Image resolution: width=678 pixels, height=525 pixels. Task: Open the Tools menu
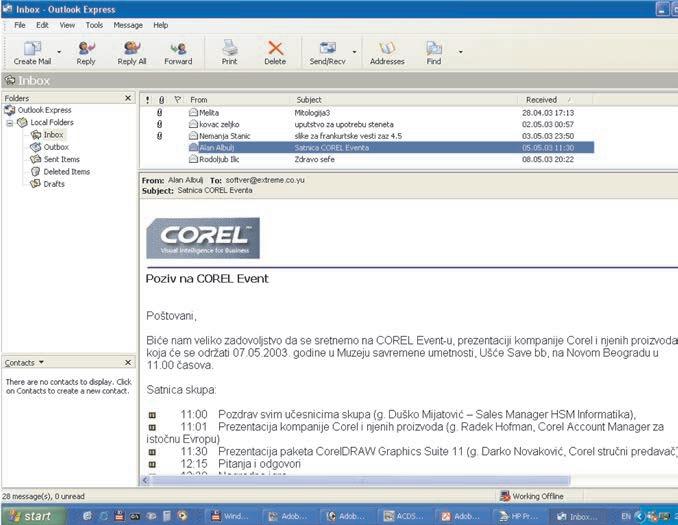pos(94,25)
